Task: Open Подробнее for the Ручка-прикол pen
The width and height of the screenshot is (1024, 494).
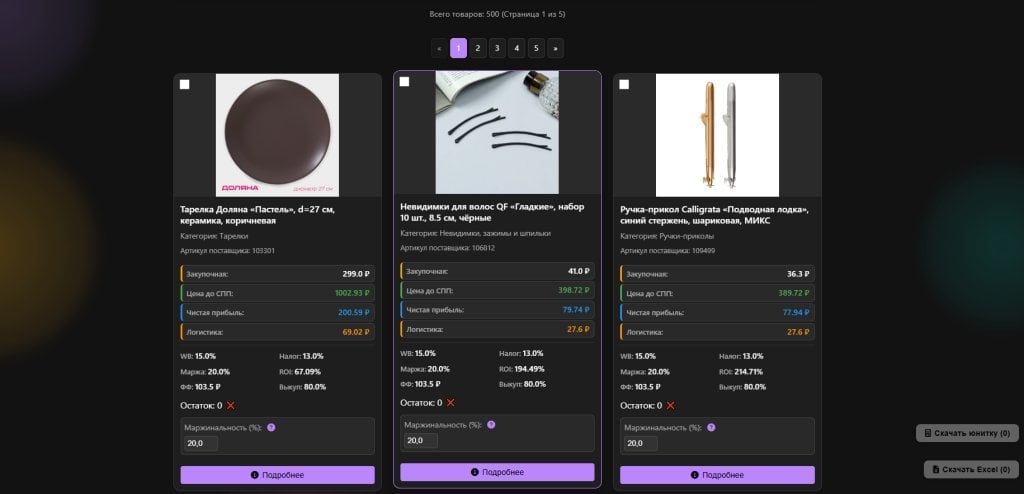Action: click(x=717, y=475)
